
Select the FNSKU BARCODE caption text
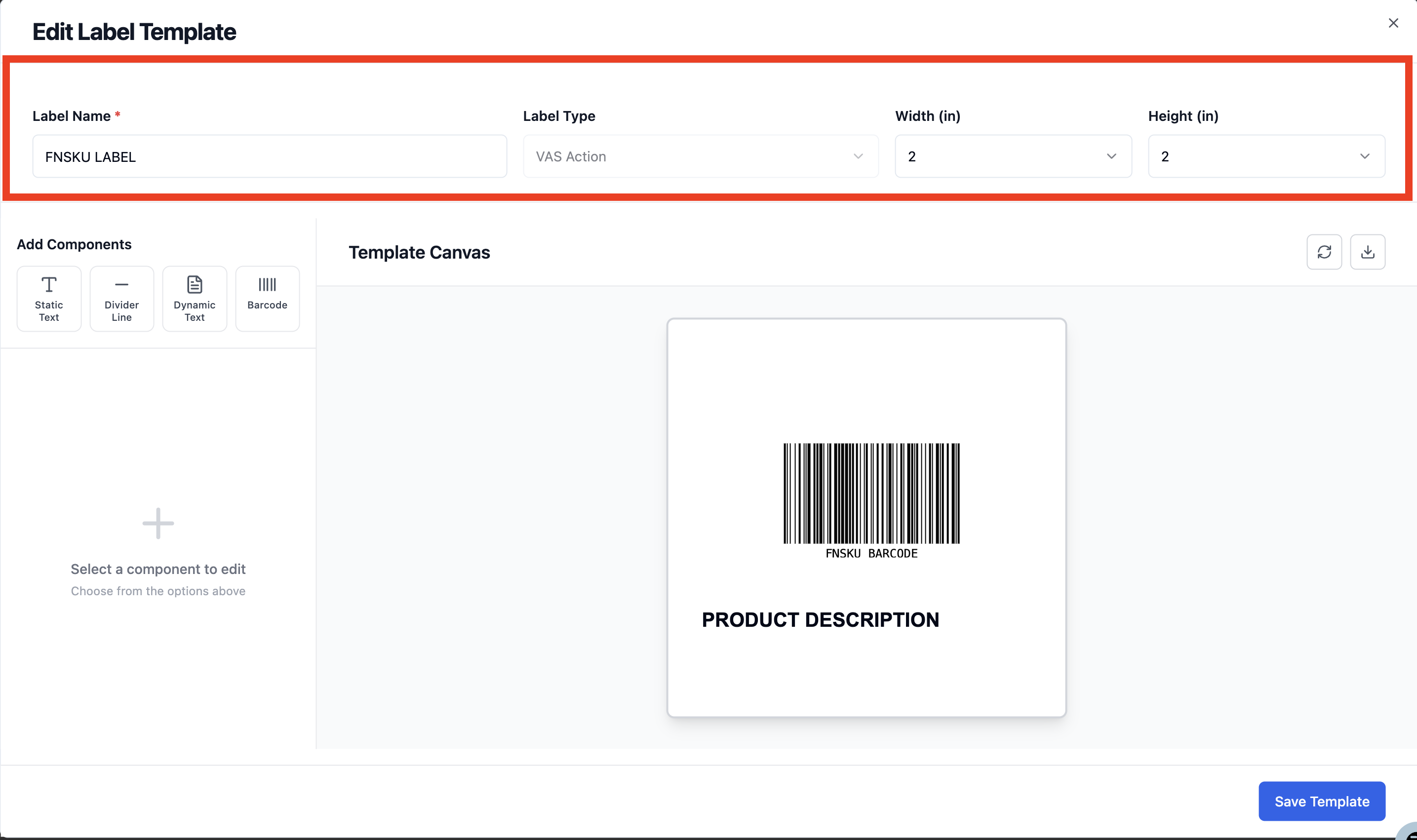(871, 554)
